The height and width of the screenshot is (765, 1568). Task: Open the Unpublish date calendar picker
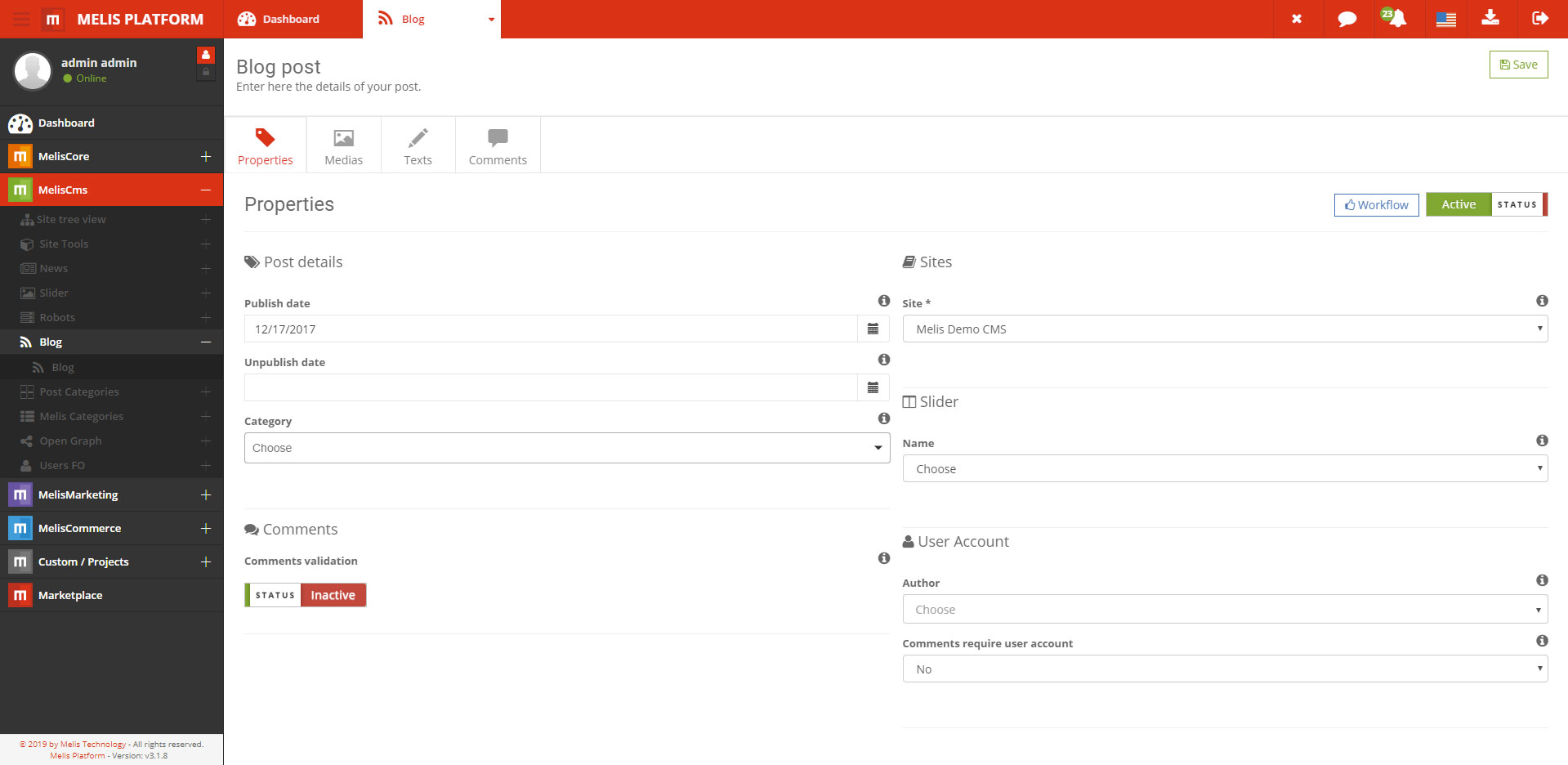[x=873, y=387]
